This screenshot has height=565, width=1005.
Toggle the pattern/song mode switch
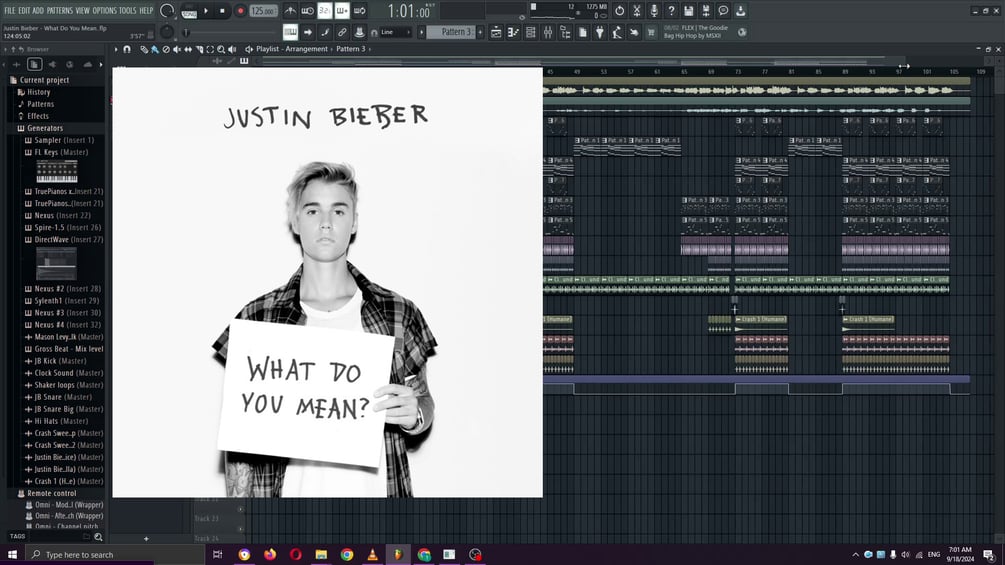pos(189,11)
